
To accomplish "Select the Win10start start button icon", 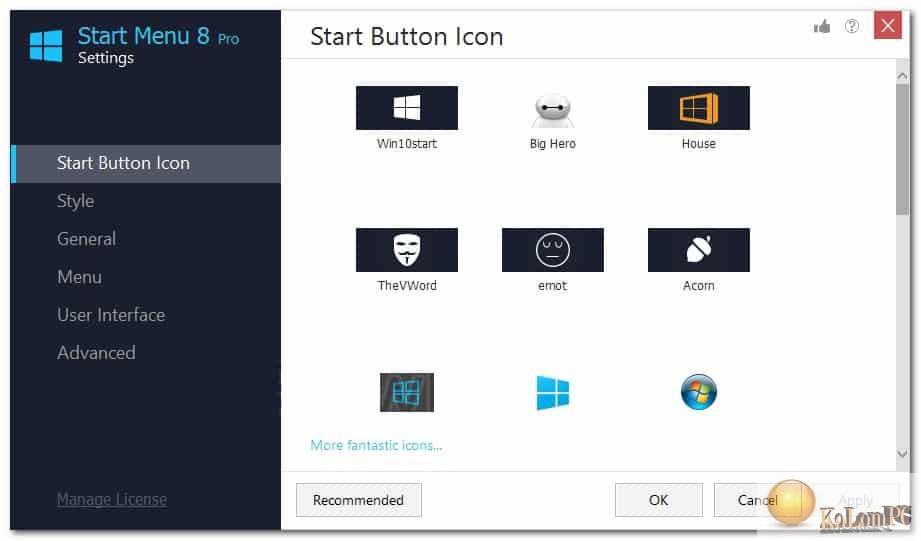I will tap(406, 108).
